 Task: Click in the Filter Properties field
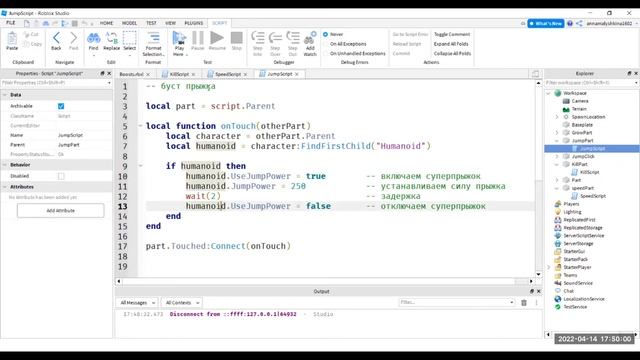tap(56, 83)
